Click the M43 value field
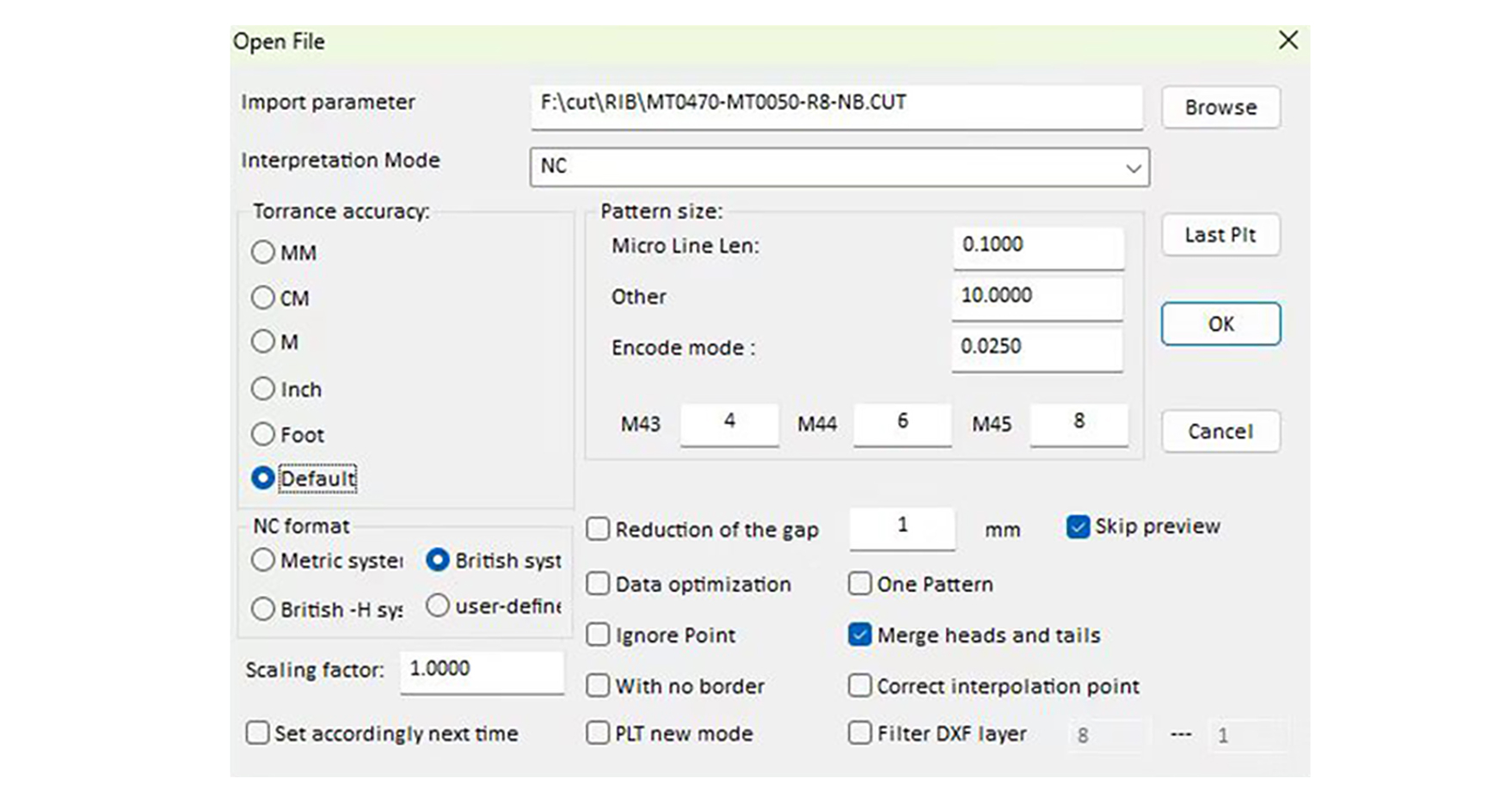Image resolution: width=1512 pixels, height=791 pixels. 729,425
